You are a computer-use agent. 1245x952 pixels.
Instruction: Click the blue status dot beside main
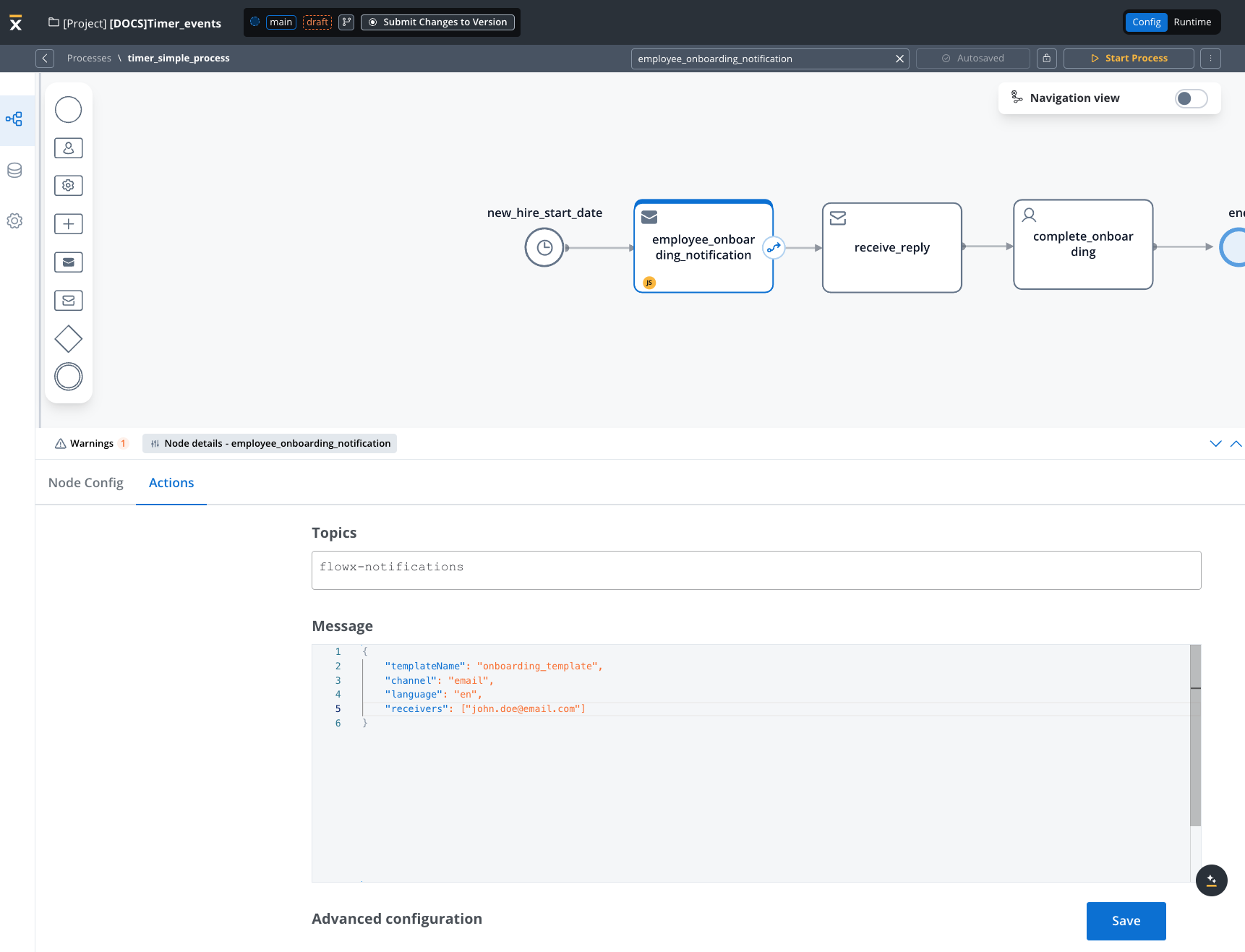[255, 22]
